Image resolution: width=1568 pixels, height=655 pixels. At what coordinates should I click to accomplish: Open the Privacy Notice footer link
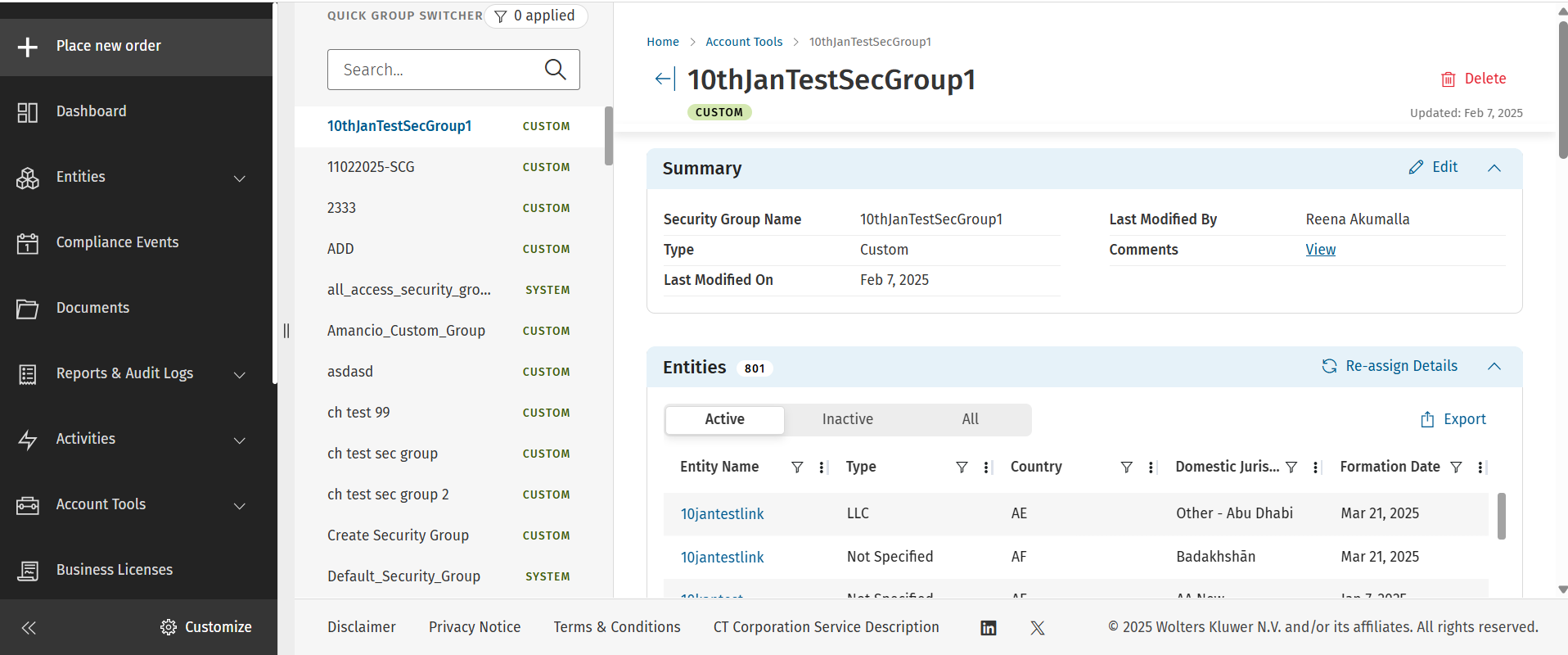(475, 627)
